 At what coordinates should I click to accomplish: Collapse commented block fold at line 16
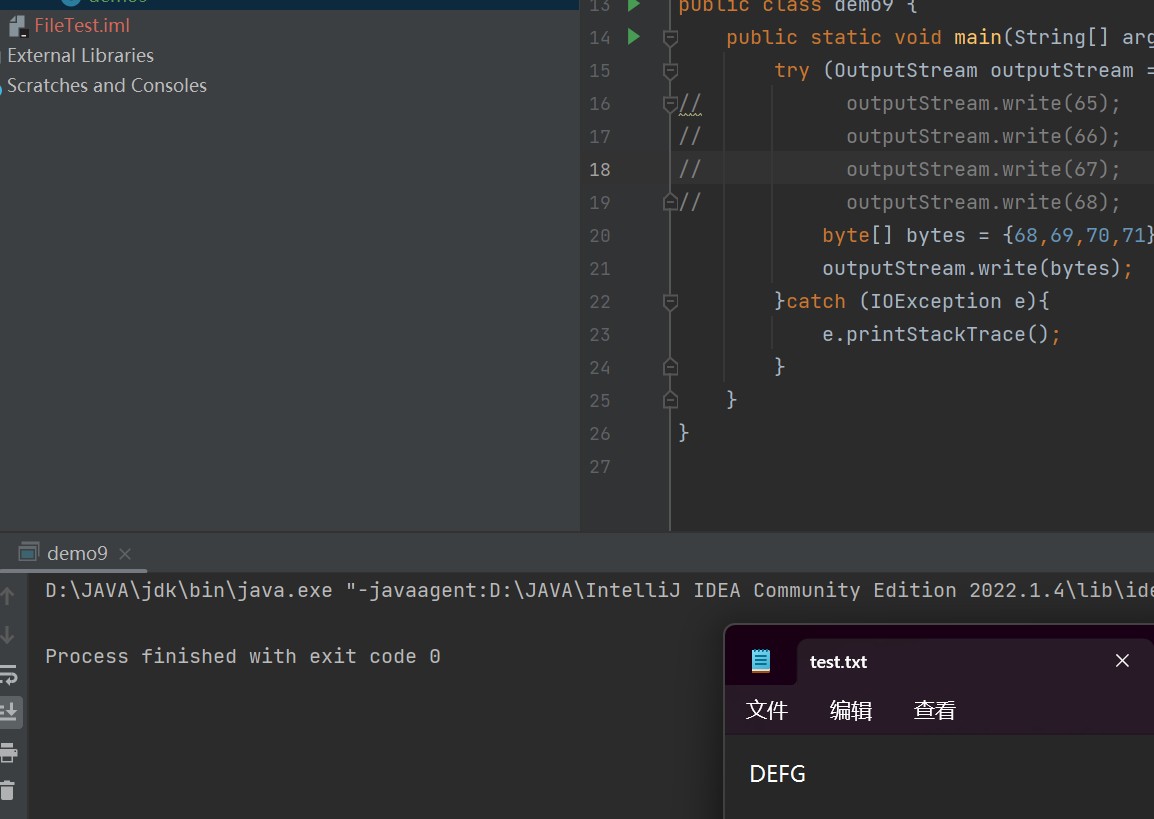pos(670,104)
